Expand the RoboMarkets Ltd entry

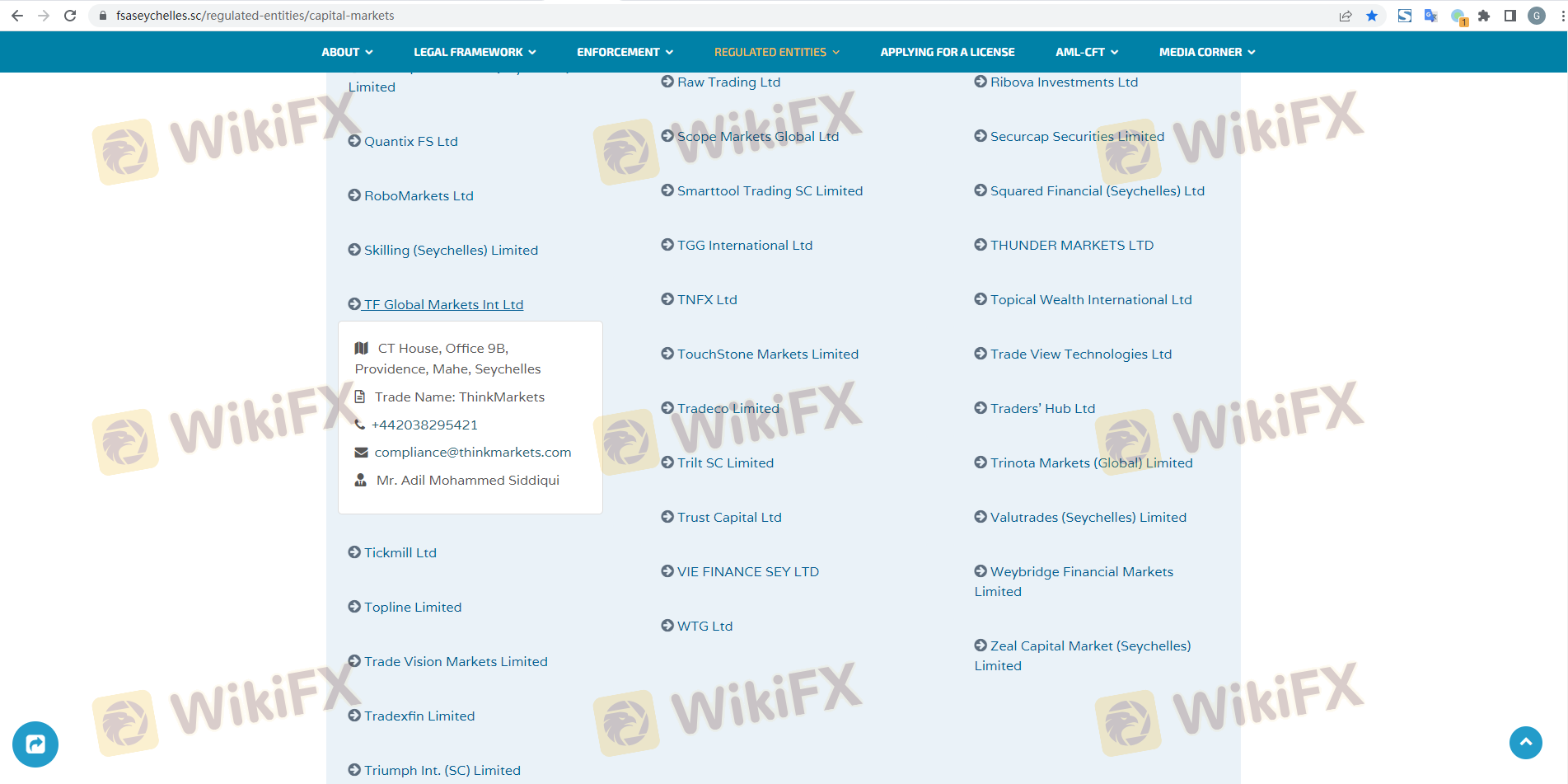(x=419, y=195)
